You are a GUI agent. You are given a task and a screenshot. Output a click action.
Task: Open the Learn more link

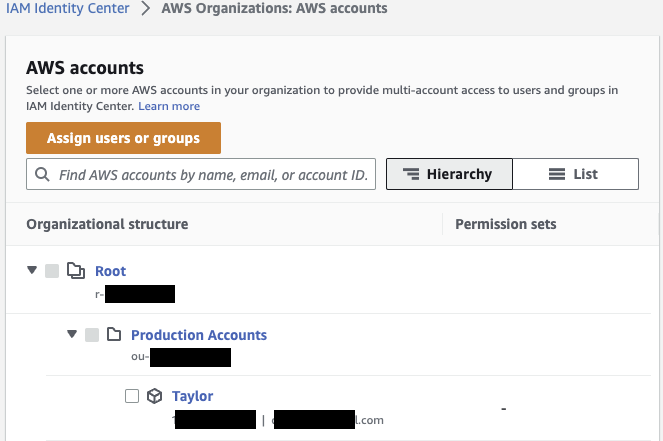pyautogui.click(x=169, y=106)
